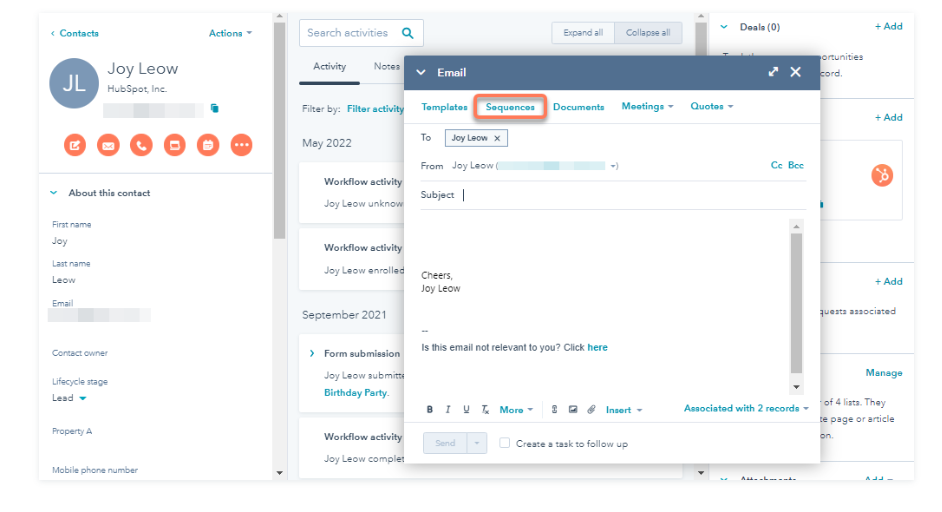This screenshot has height=512, width=942.
Task: Open the Send button dropdown arrow
Action: [476, 443]
